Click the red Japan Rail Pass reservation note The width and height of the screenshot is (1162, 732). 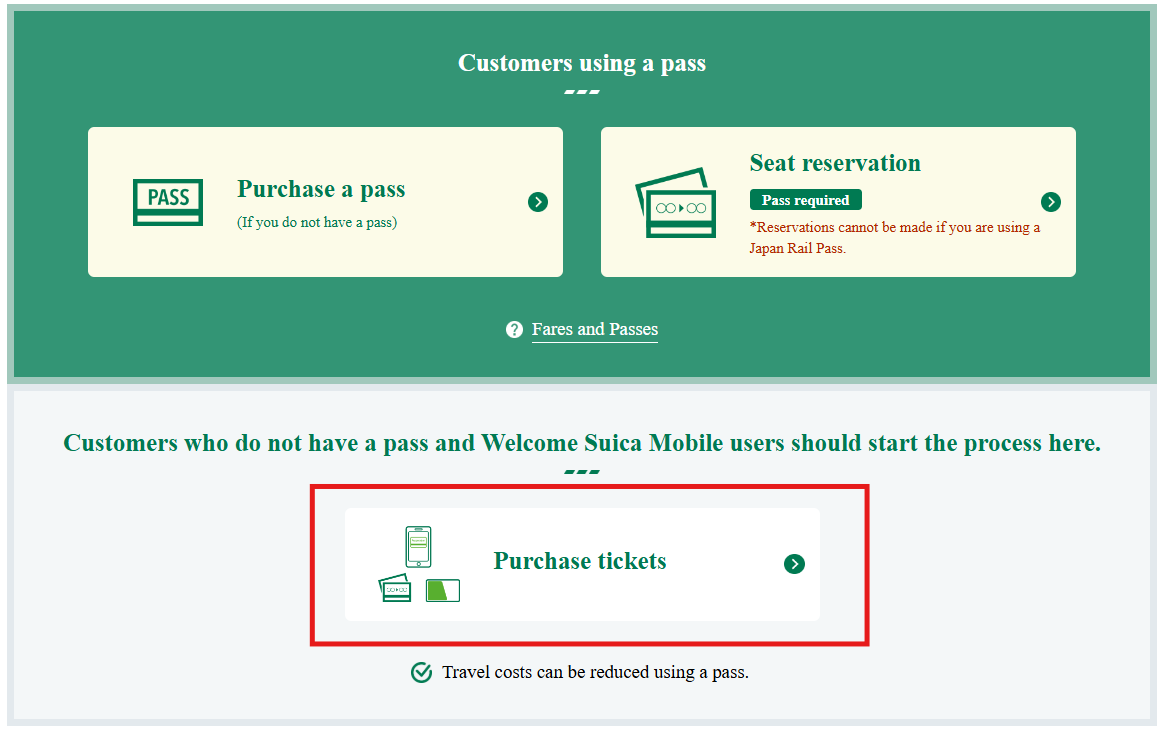click(x=895, y=237)
